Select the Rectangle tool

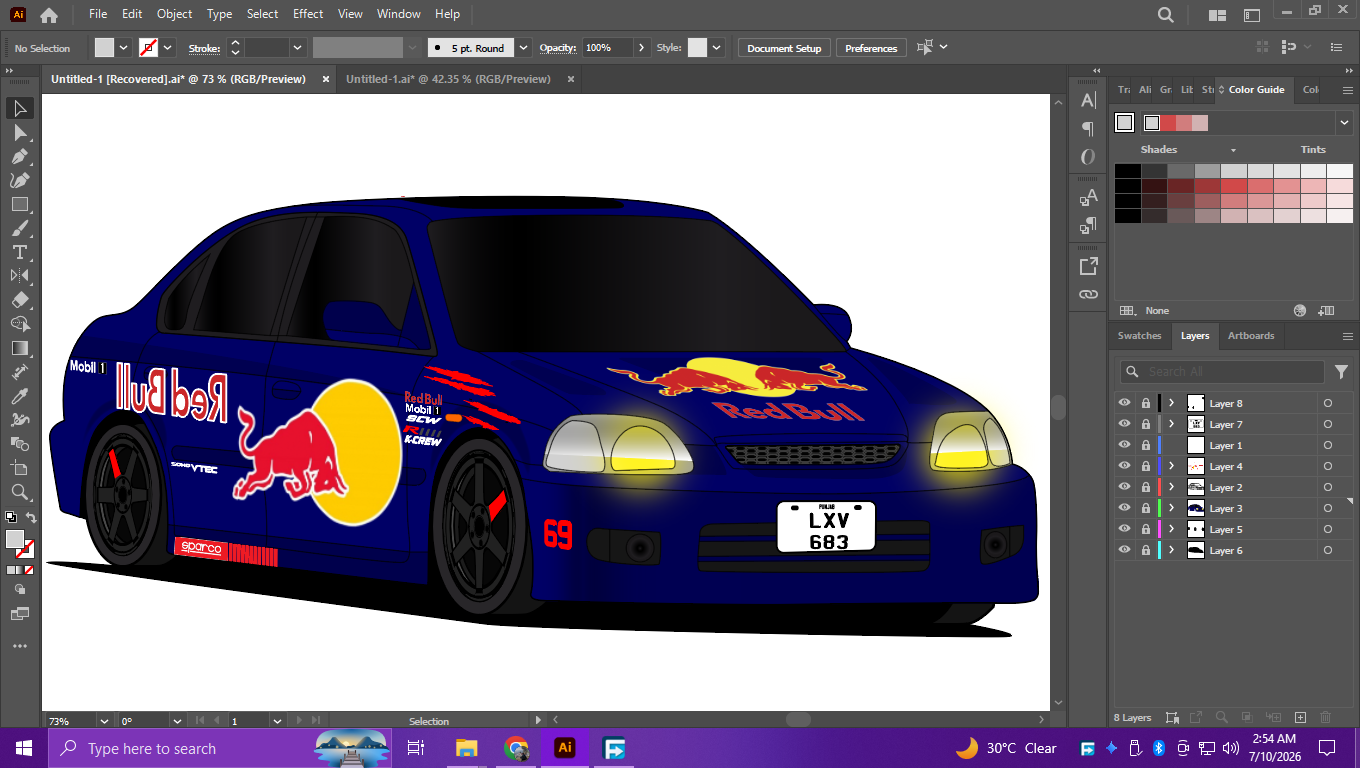click(19, 204)
